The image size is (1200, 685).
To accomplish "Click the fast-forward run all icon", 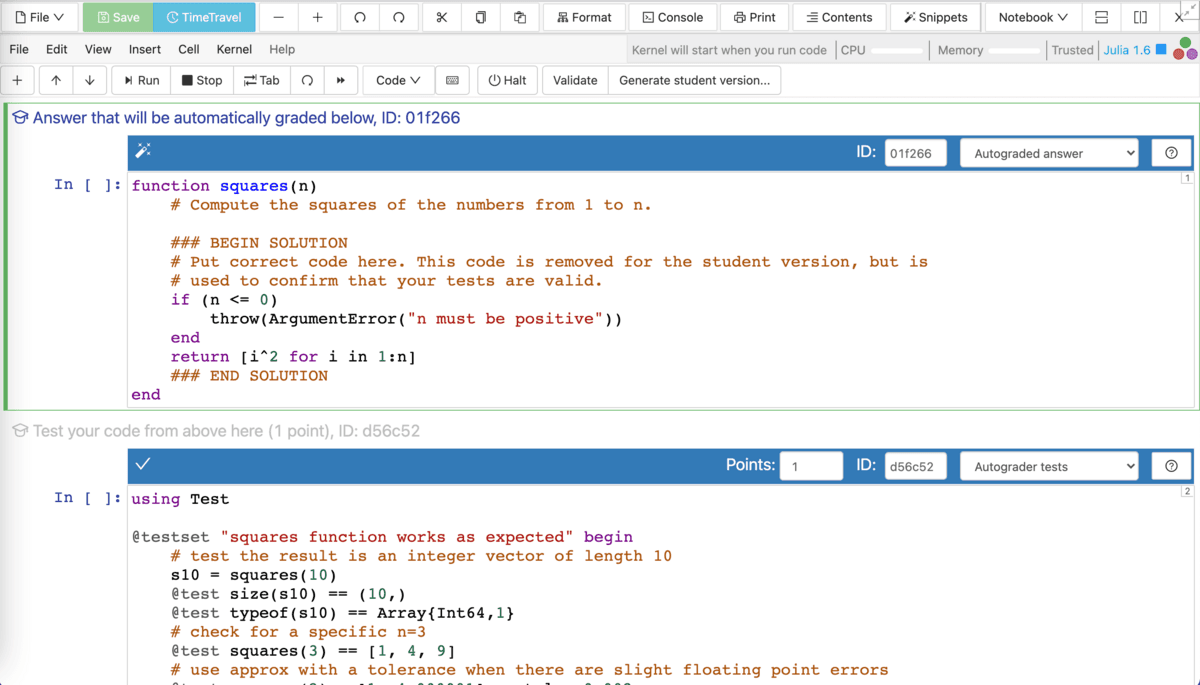I will pyautogui.click(x=341, y=80).
